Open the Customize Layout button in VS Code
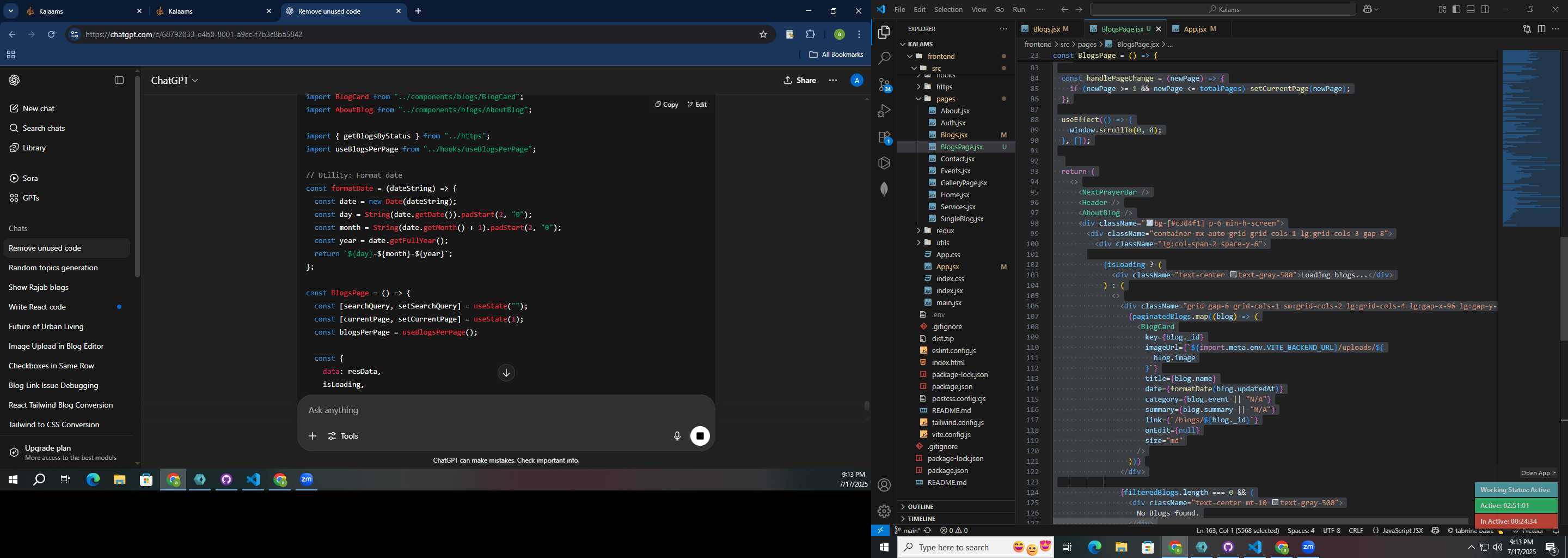Image resolution: width=1568 pixels, height=558 pixels. 1442,9
